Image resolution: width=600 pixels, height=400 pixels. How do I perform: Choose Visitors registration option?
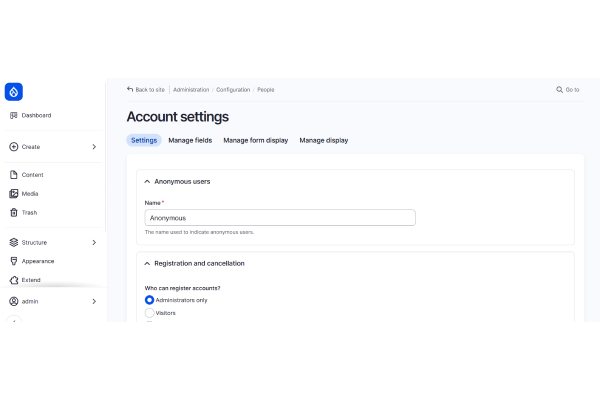coord(150,313)
